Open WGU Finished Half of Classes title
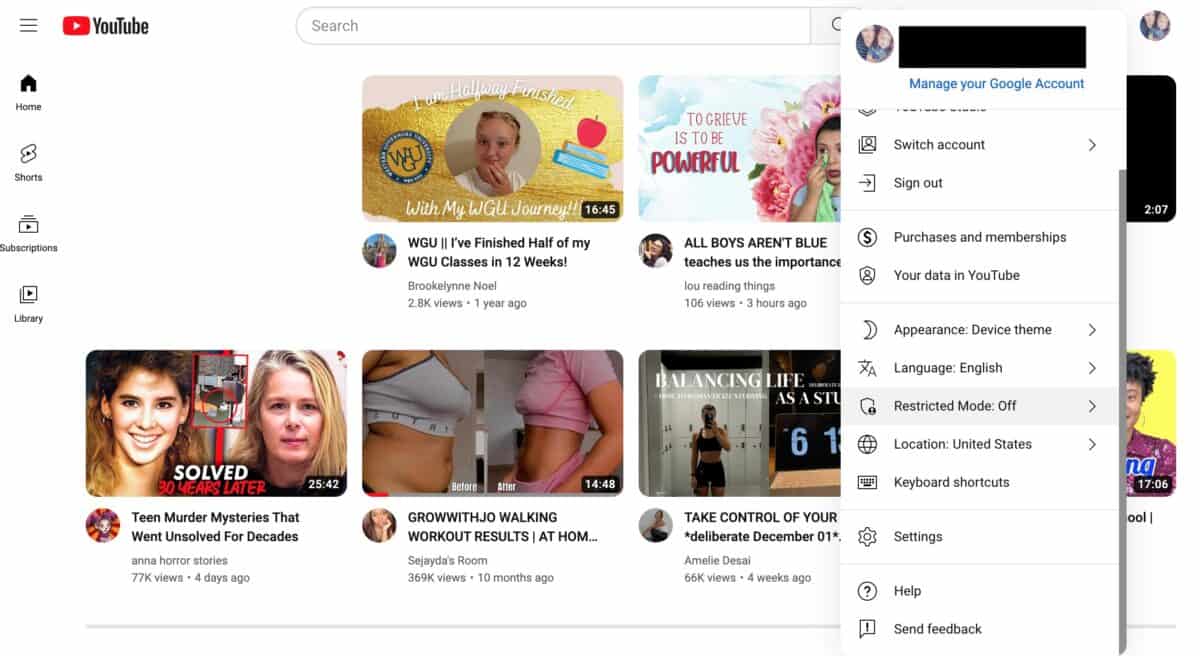1200x656 pixels. (500, 252)
